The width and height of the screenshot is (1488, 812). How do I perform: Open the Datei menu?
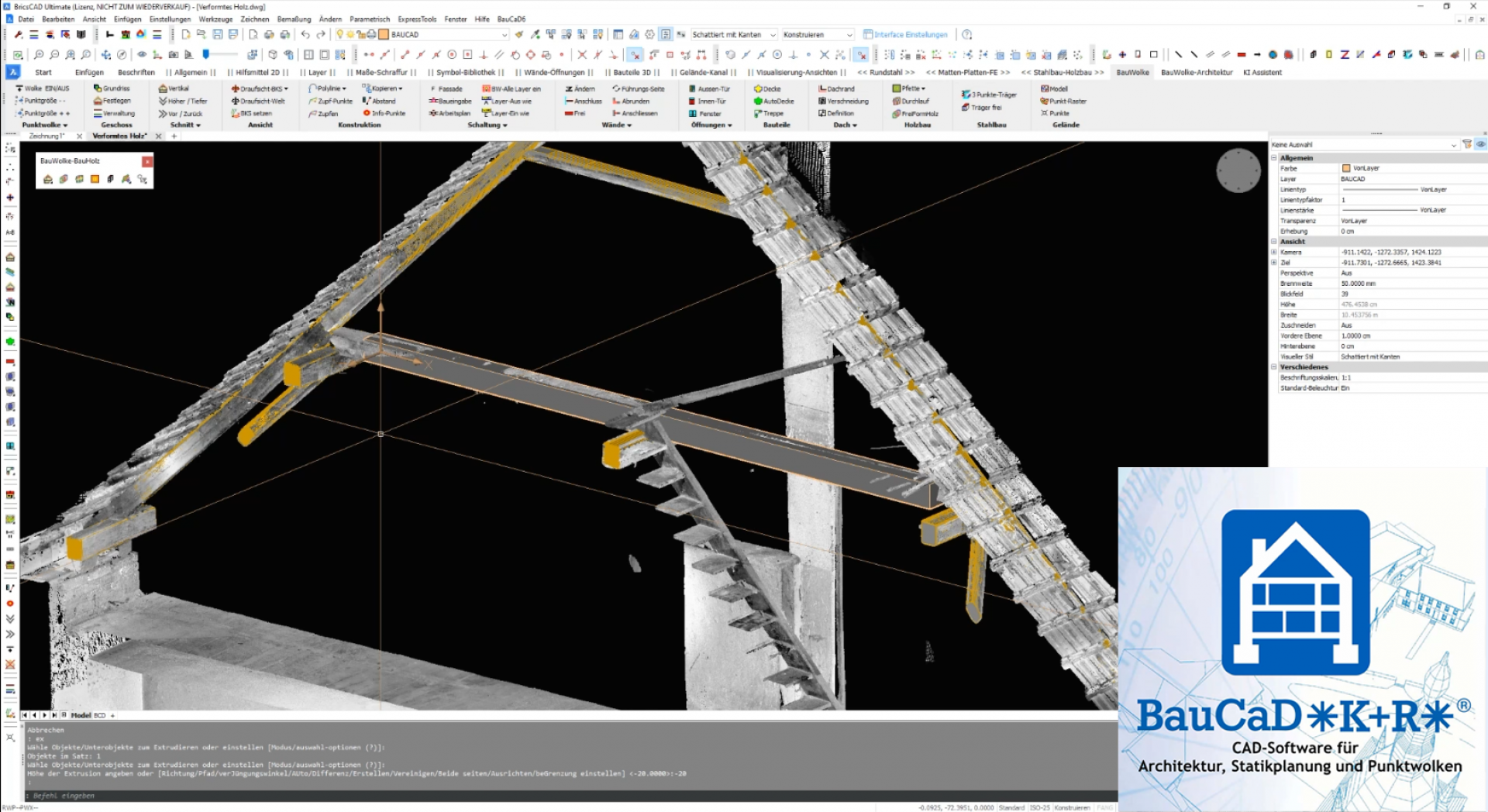[26, 19]
